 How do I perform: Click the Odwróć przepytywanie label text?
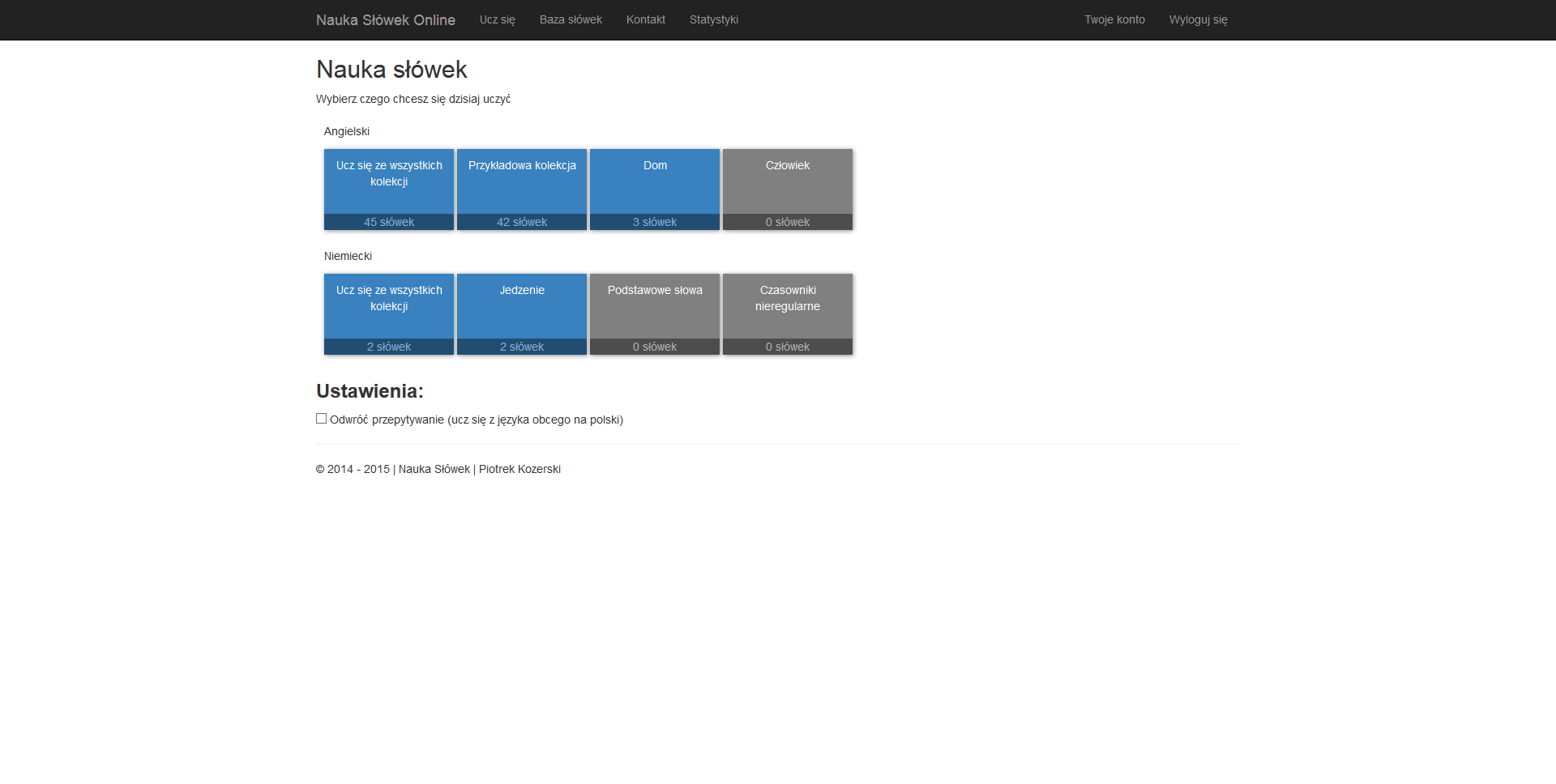pos(477,420)
